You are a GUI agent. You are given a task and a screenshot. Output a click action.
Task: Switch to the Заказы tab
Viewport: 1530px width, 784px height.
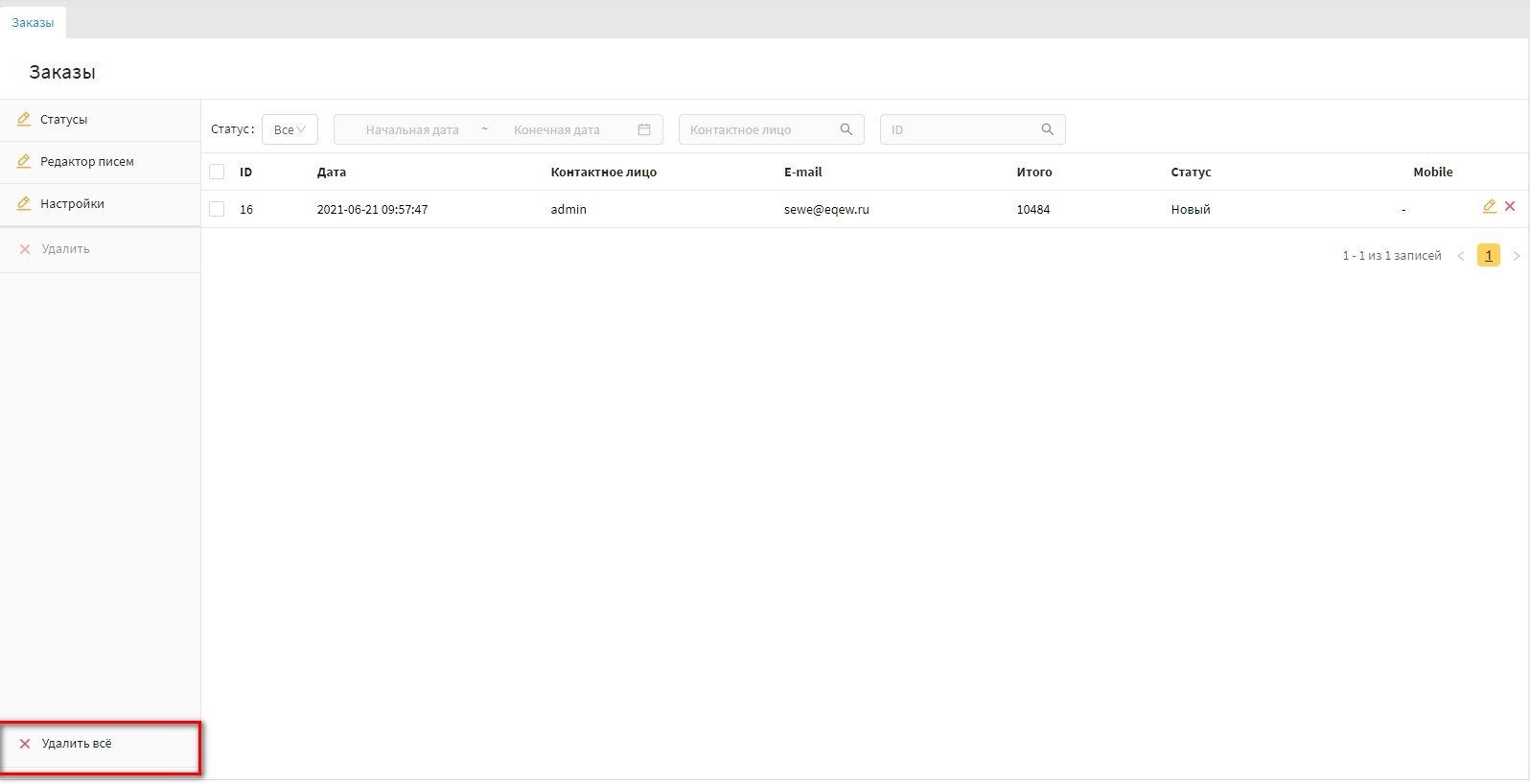(x=33, y=22)
